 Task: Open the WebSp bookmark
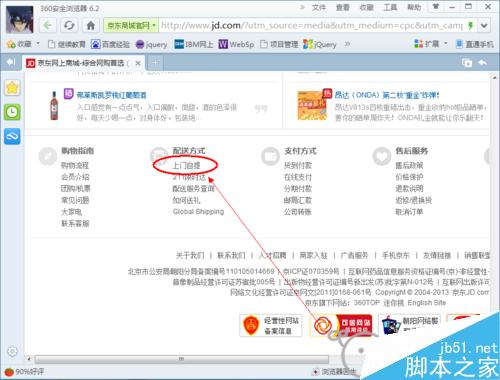coord(236,44)
